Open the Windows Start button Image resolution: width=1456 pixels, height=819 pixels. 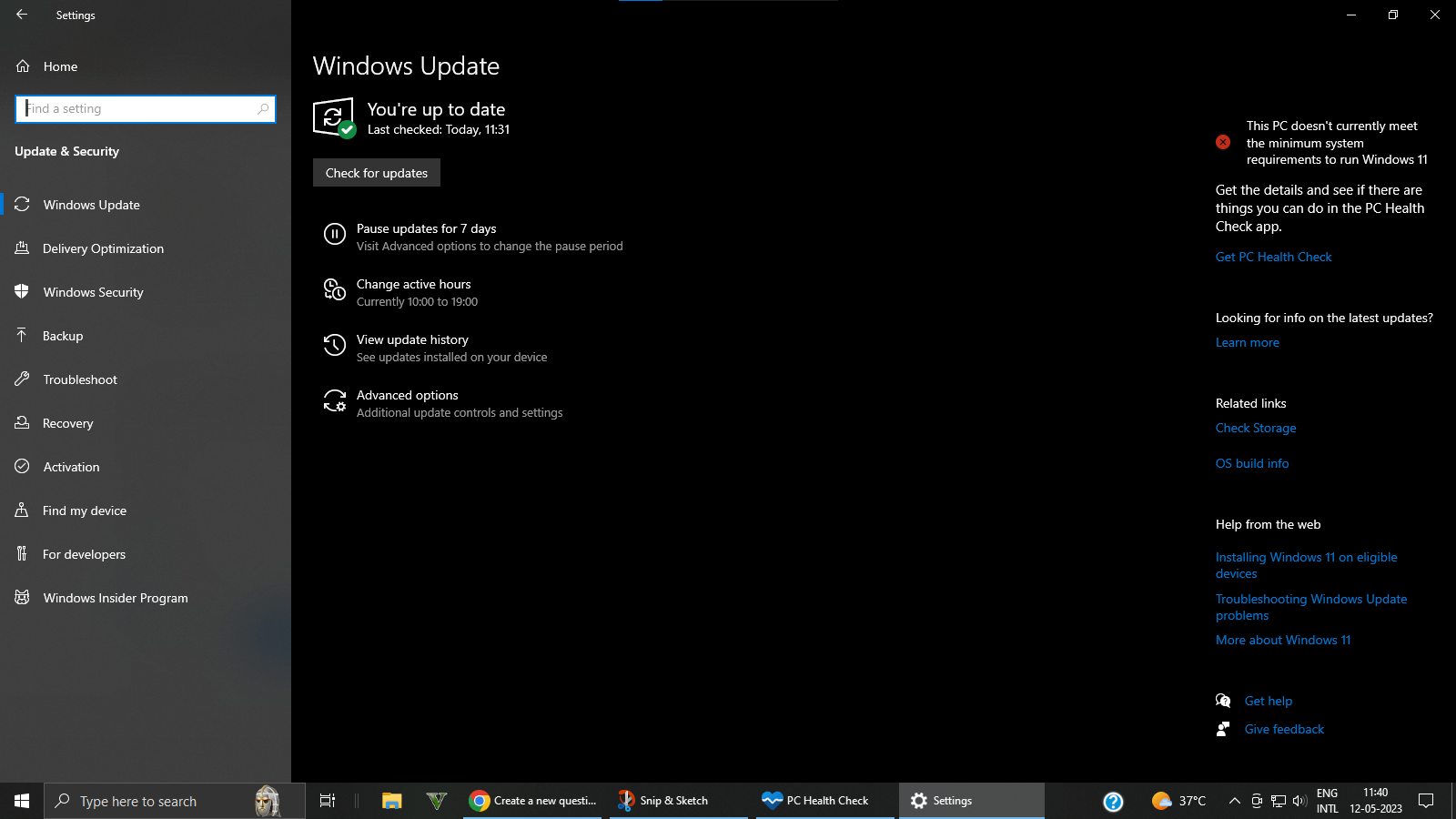pyautogui.click(x=22, y=801)
